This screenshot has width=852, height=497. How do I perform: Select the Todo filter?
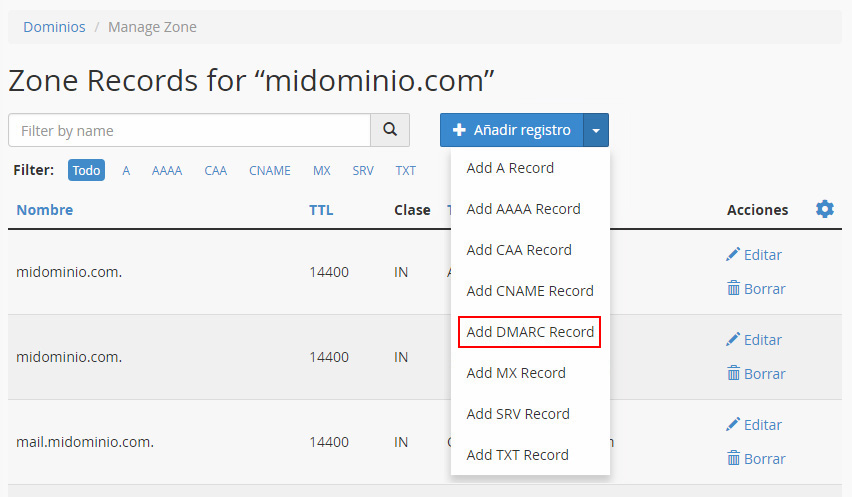pyautogui.click(x=86, y=170)
